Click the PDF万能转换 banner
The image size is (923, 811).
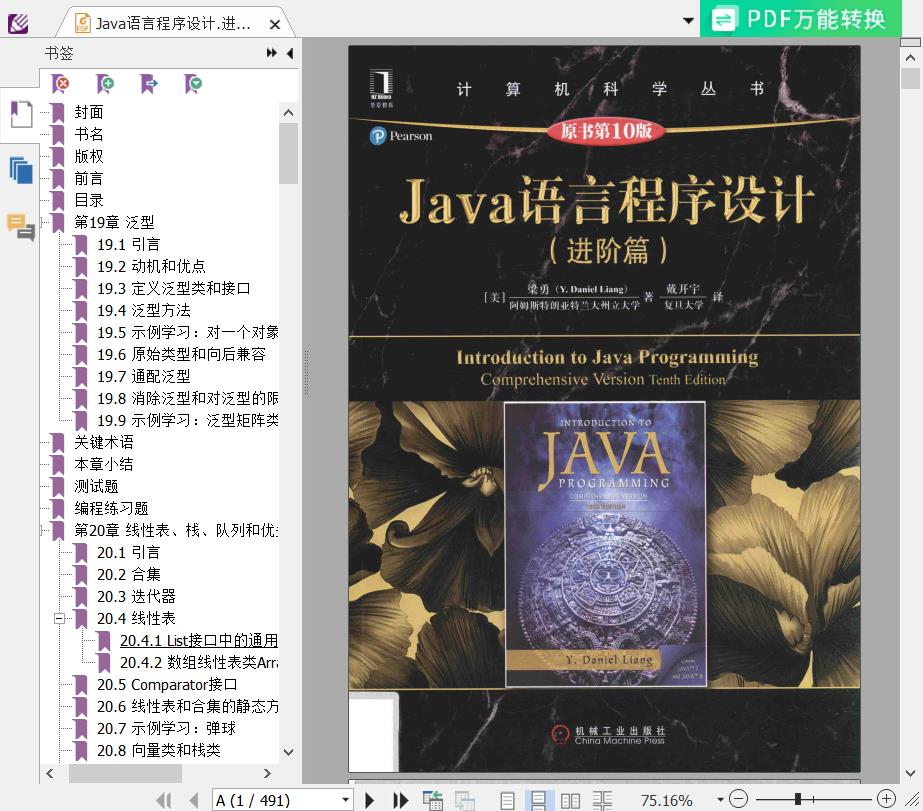pyautogui.click(x=801, y=19)
